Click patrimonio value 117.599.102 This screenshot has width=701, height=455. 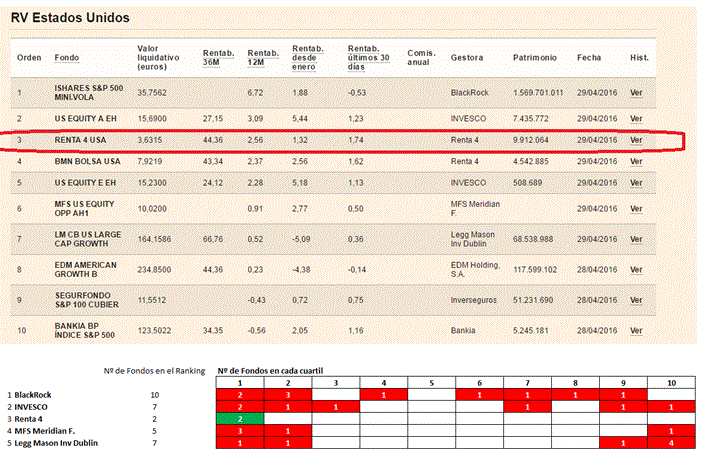[535, 270]
